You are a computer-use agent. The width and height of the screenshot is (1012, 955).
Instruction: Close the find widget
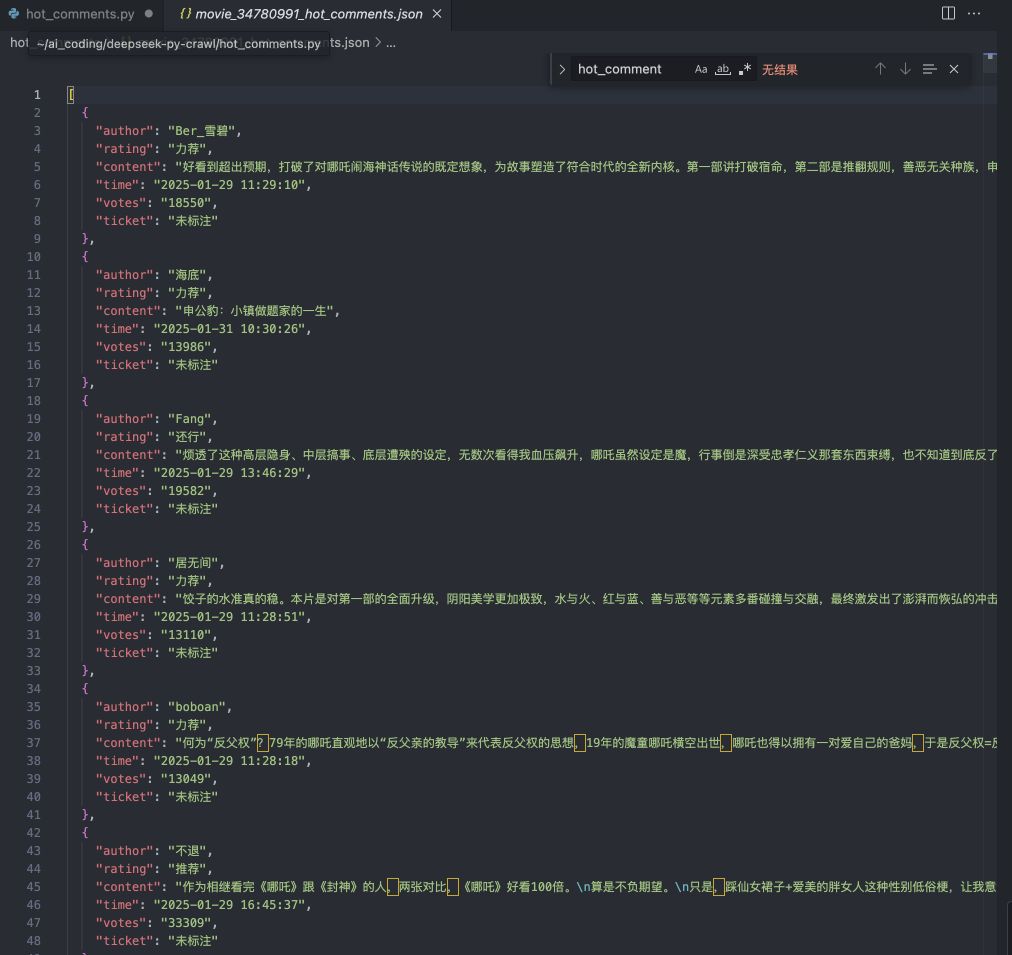click(954, 69)
